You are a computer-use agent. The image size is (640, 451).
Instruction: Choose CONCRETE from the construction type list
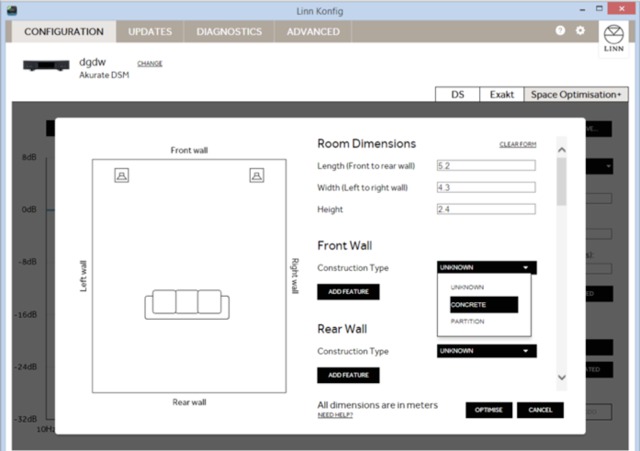click(484, 304)
